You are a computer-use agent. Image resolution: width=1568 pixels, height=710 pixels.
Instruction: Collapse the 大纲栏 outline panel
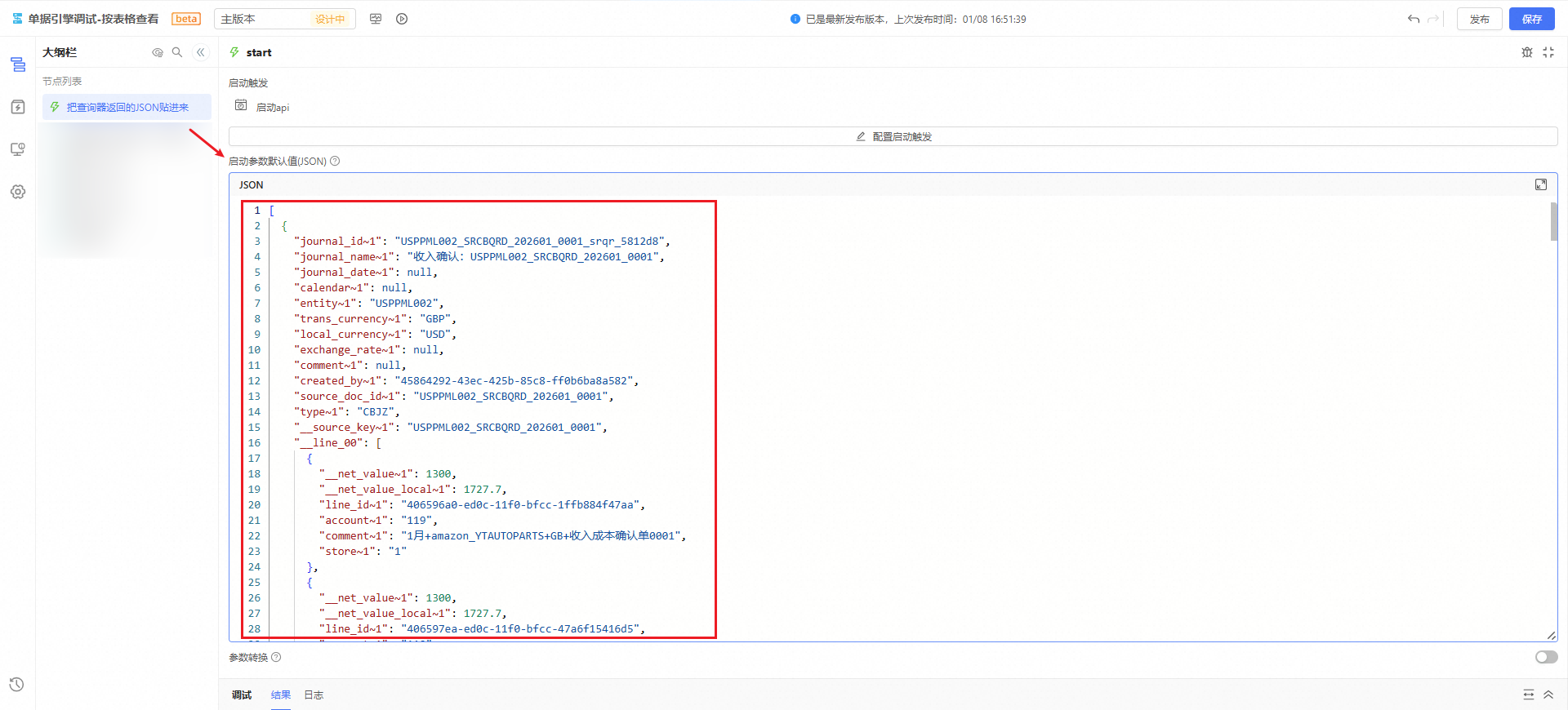(x=200, y=52)
